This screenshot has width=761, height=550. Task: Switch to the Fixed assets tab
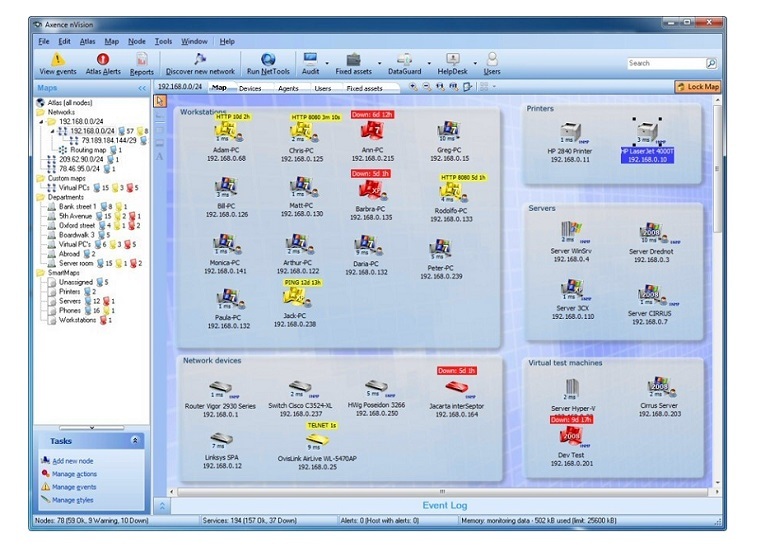point(364,88)
